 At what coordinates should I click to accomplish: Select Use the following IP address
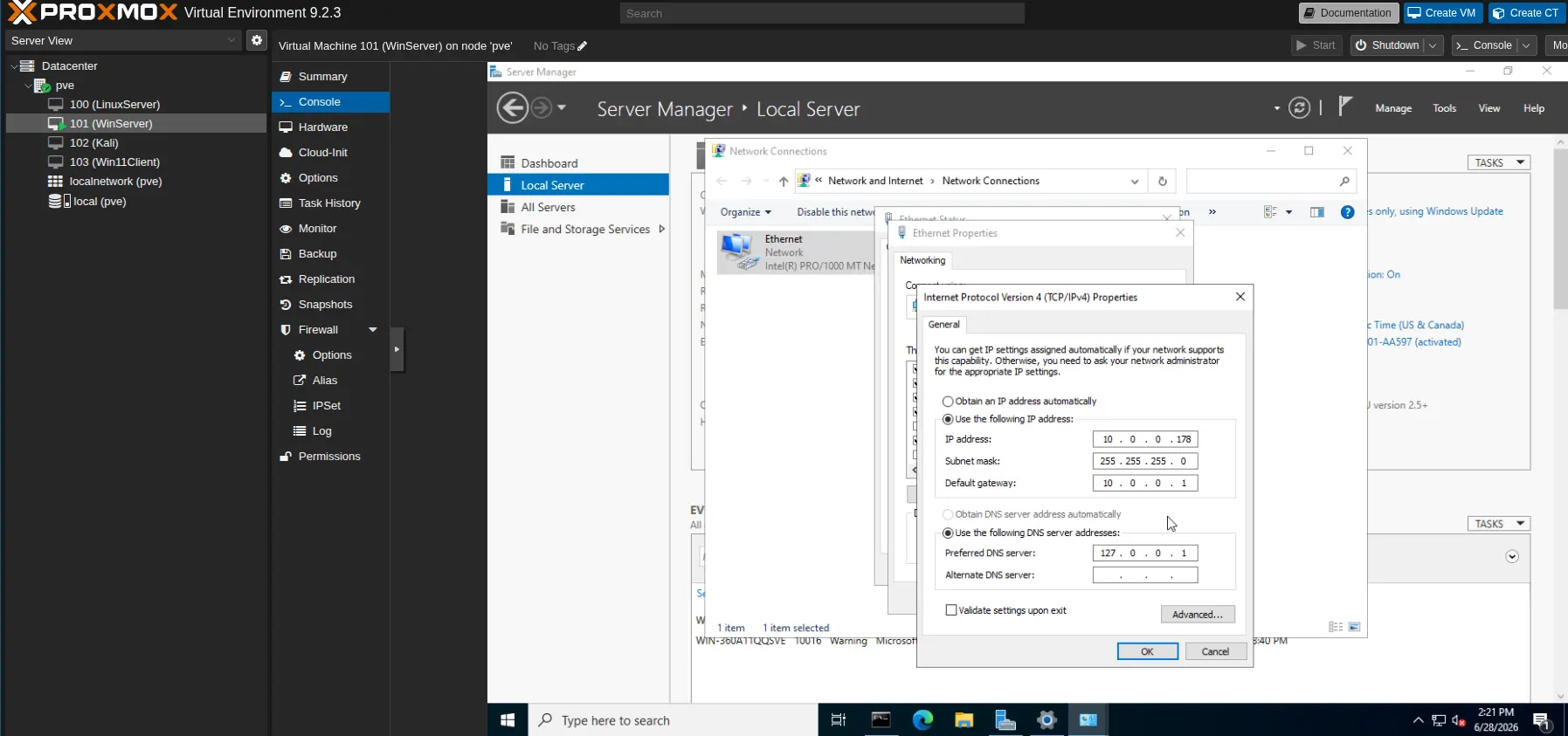click(948, 419)
